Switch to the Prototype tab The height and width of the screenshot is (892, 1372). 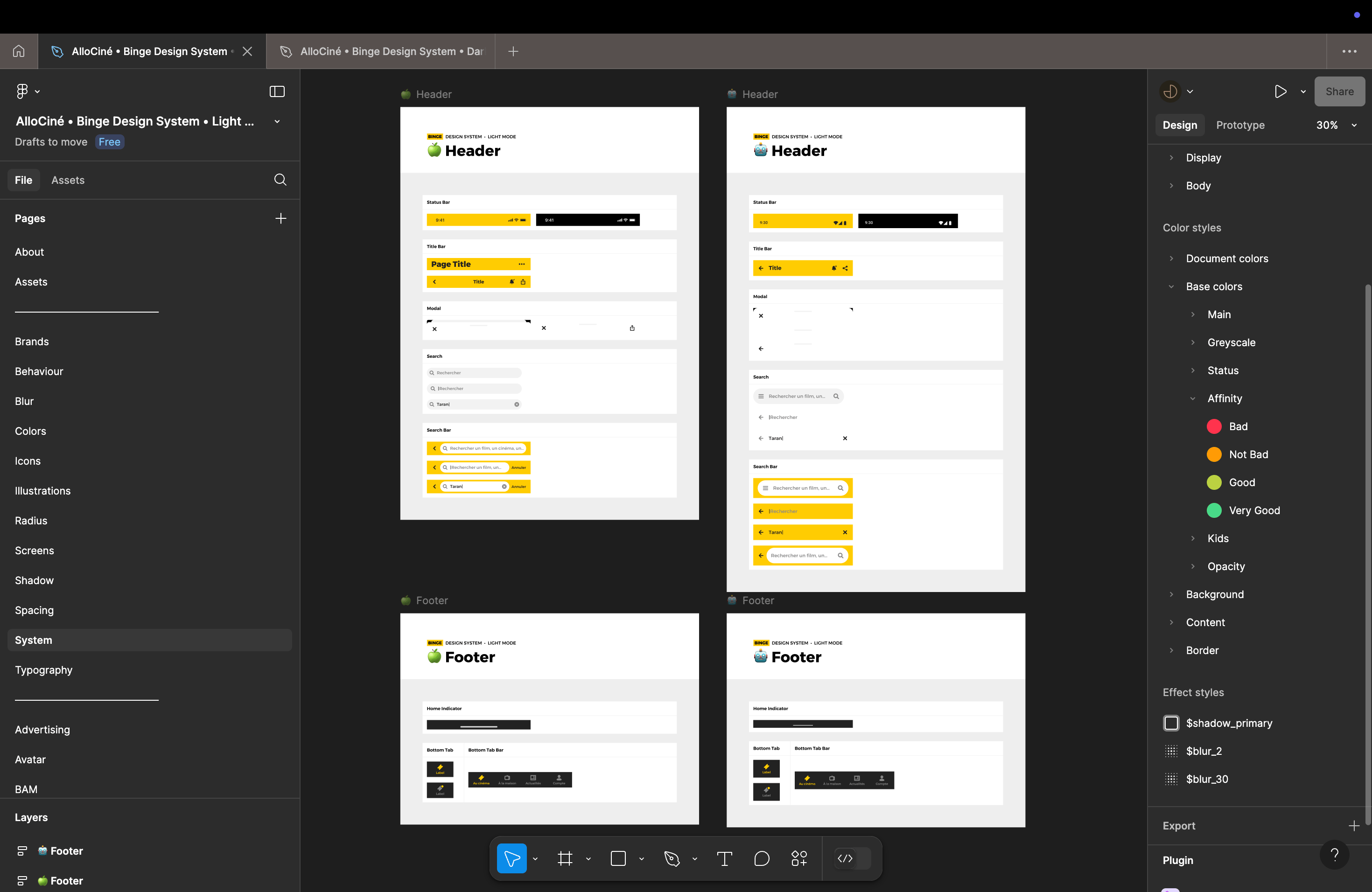(1240, 125)
